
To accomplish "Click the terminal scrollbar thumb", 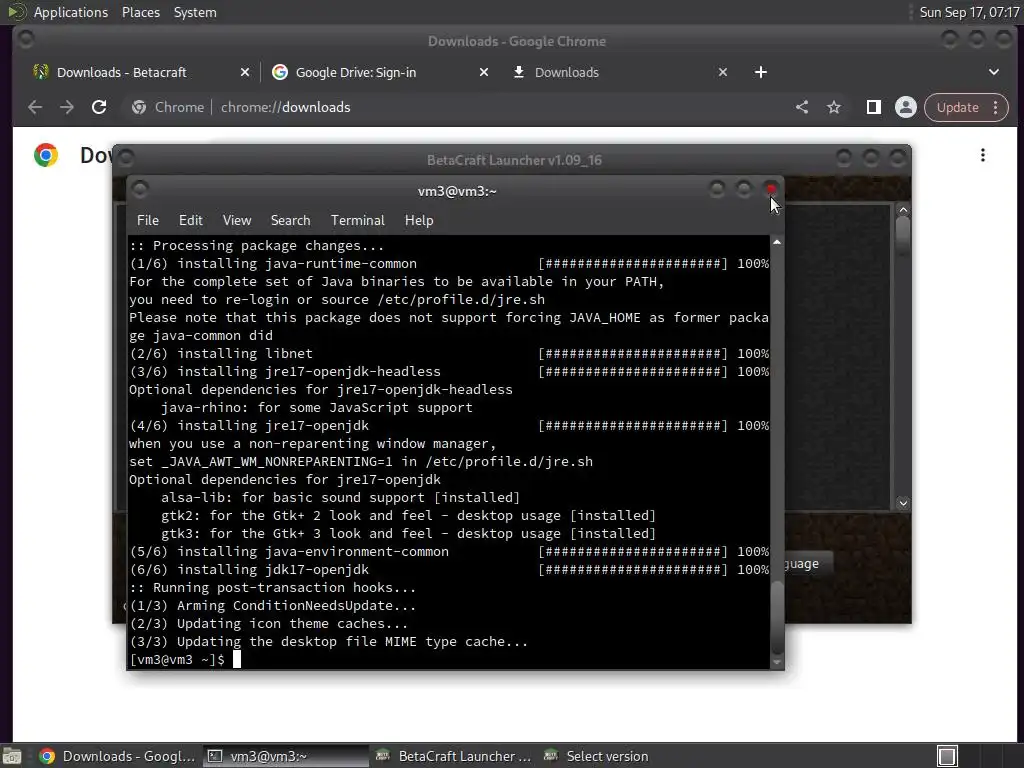I will [777, 616].
